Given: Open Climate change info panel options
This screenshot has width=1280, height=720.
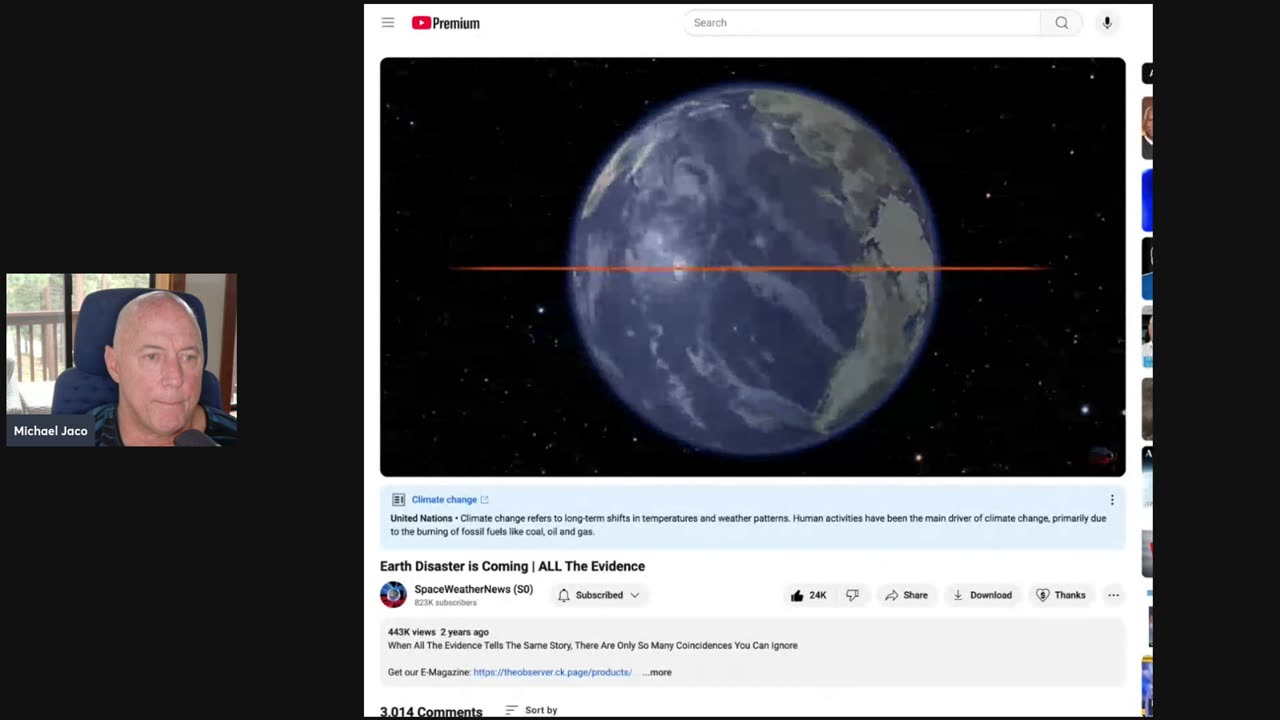Looking at the screenshot, I should click(x=1112, y=500).
